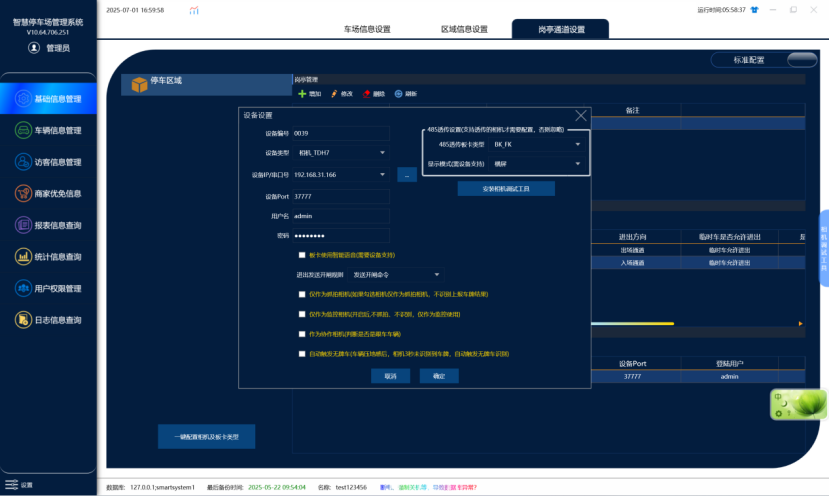Click the 备注 column header

(632, 111)
